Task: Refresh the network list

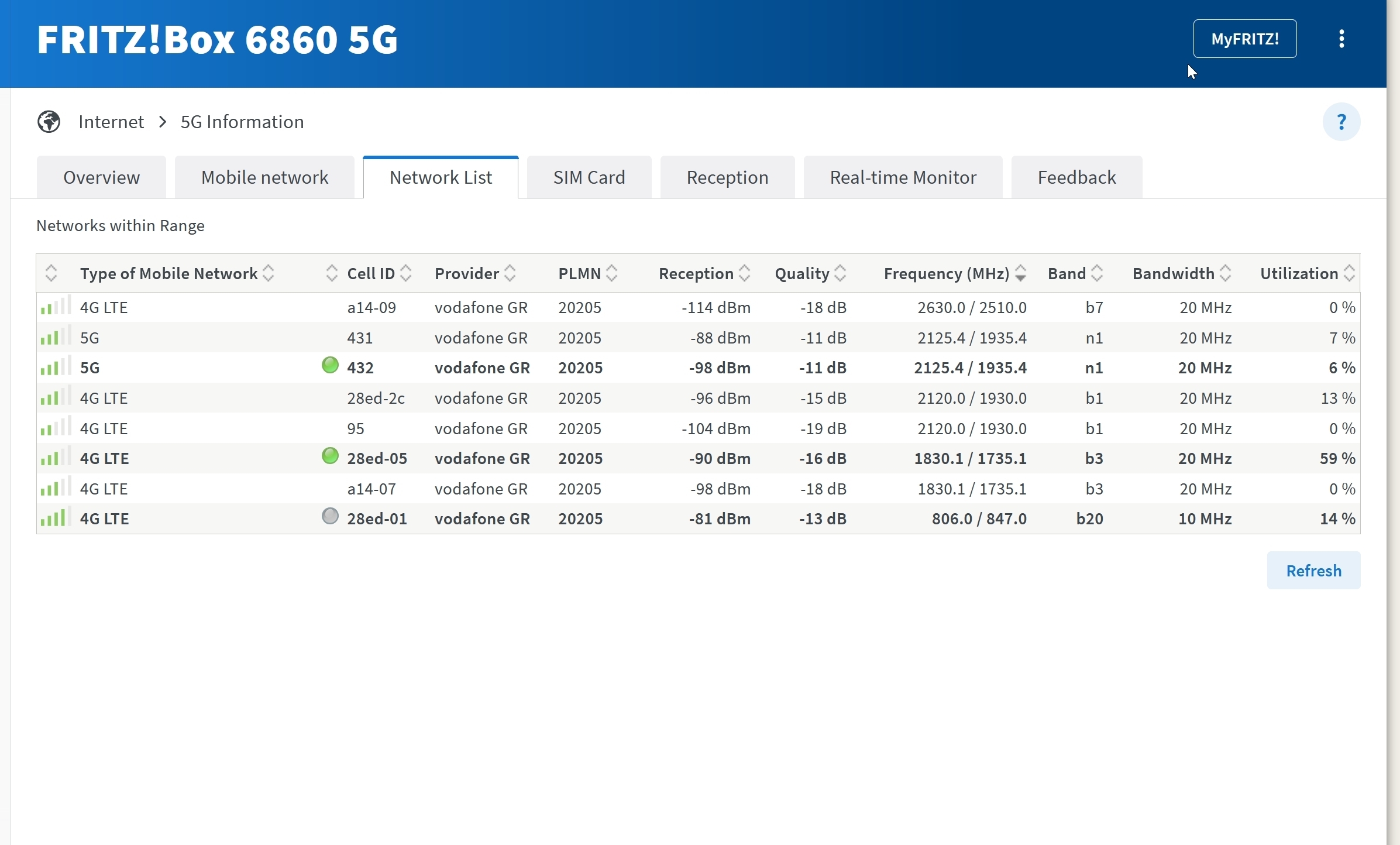Action: [x=1313, y=571]
